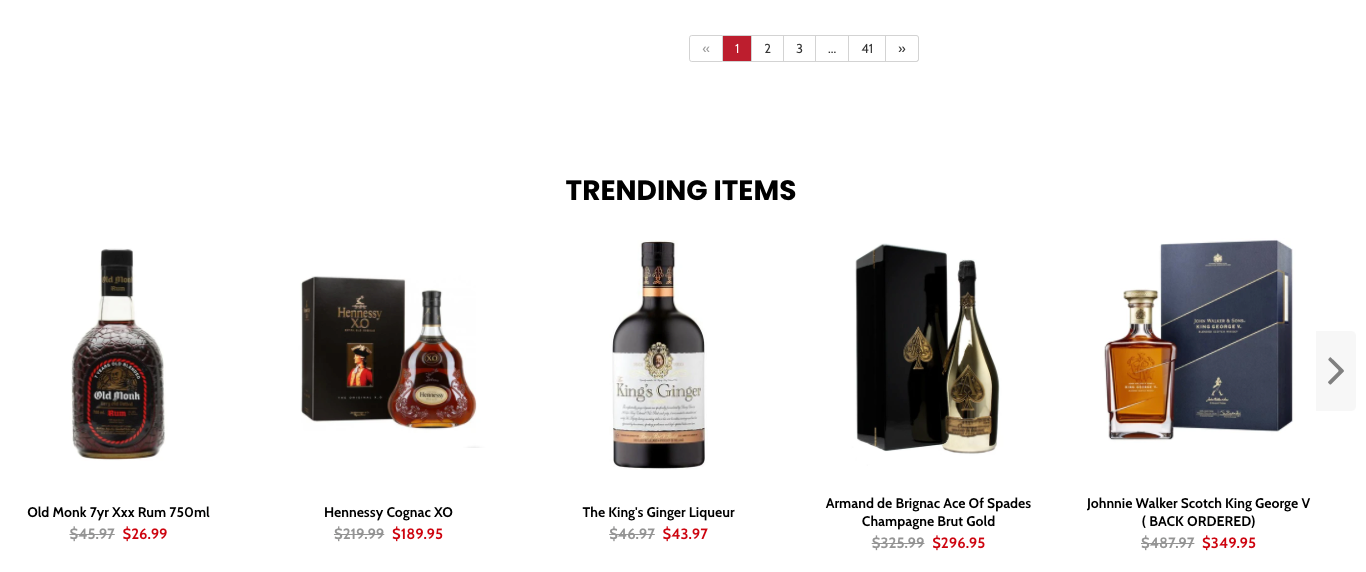1366x572 pixels.
Task: Click the carousel next arrow chevron
Action: [1335, 371]
